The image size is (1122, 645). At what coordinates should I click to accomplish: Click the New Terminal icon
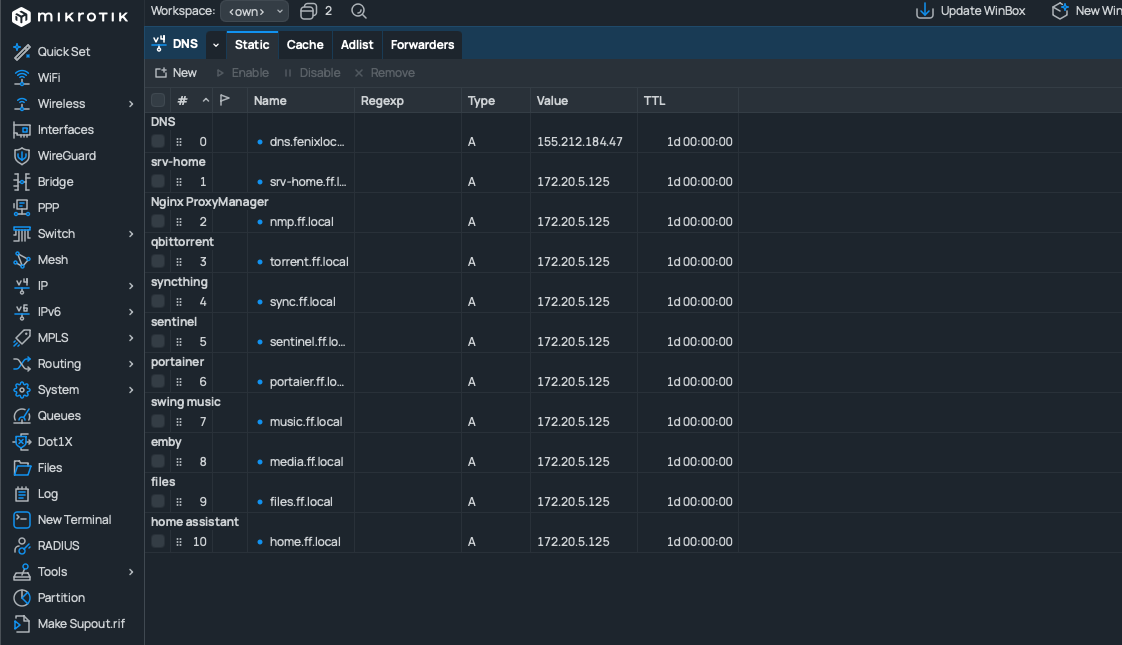[x=21, y=520]
